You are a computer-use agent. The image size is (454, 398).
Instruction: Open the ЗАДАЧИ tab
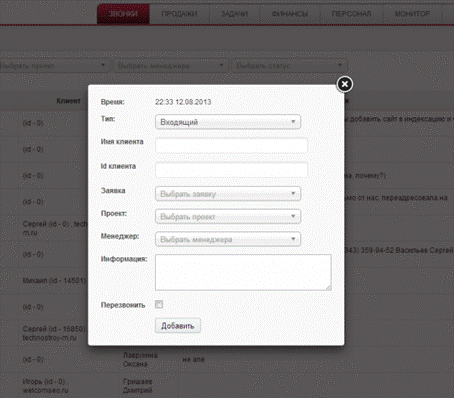[x=235, y=14]
